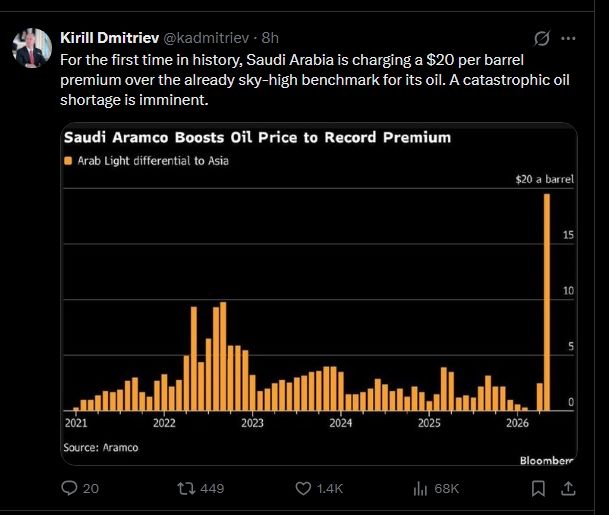This screenshot has width=609, height=515.
Task: Click the chart title about Saudi Aramco
Action: point(257,136)
